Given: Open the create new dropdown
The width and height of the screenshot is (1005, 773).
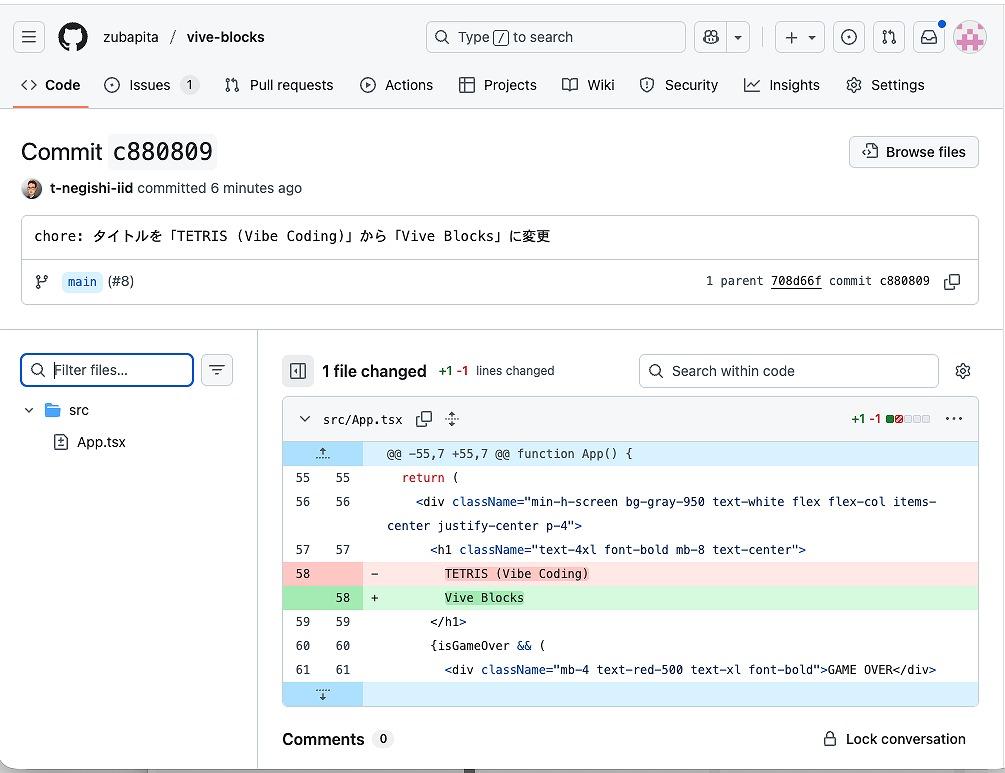Looking at the screenshot, I should 800,37.
